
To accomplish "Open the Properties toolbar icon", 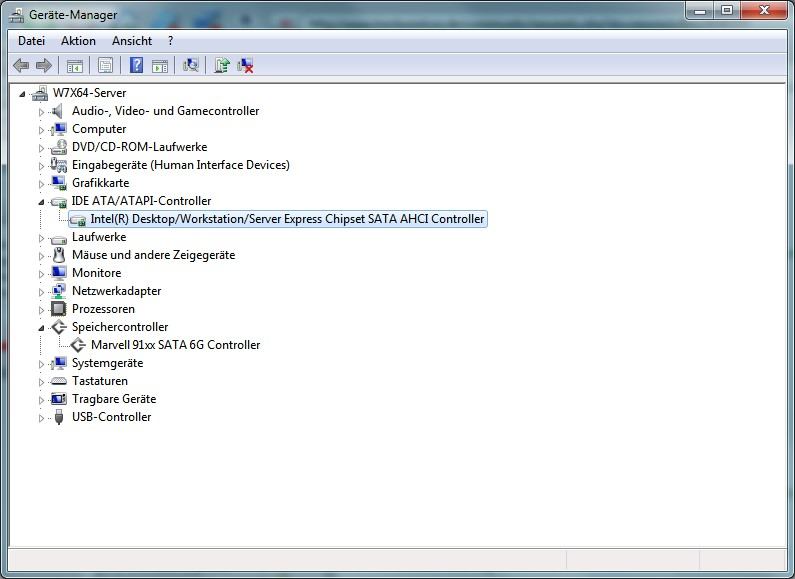I will click(105, 65).
